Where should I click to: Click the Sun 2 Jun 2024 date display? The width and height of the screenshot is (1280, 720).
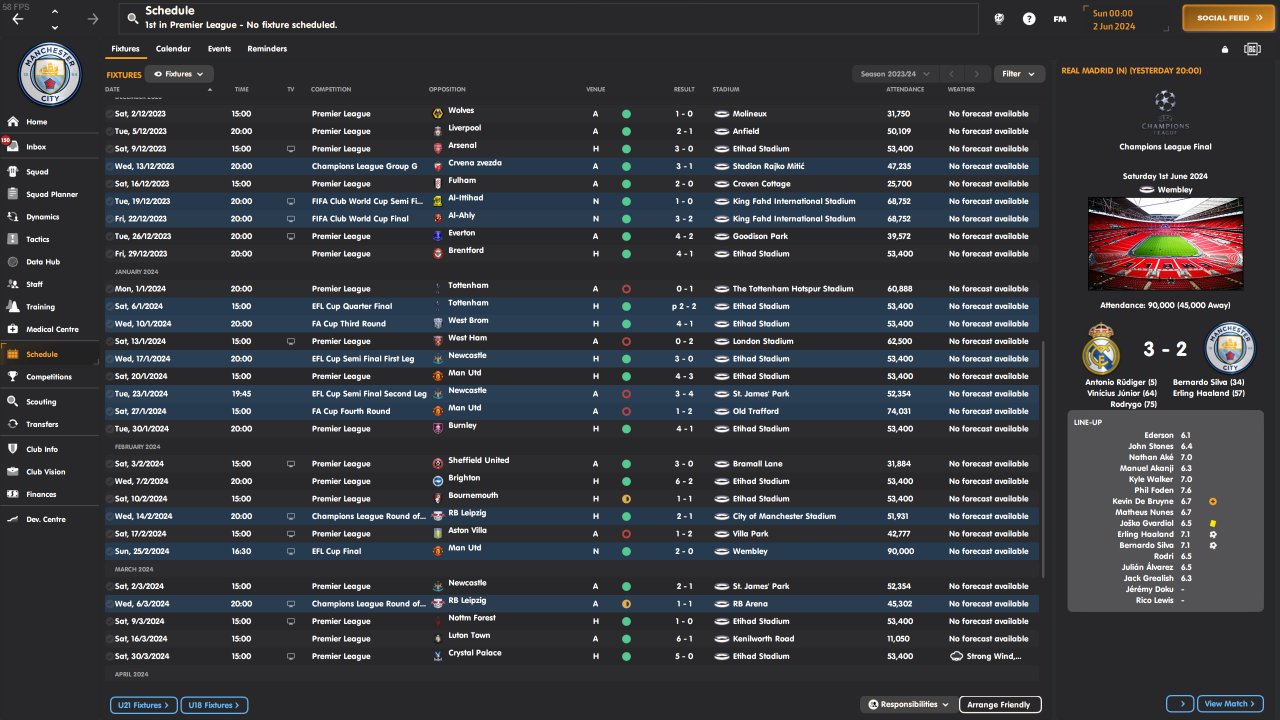point(1127,19)
